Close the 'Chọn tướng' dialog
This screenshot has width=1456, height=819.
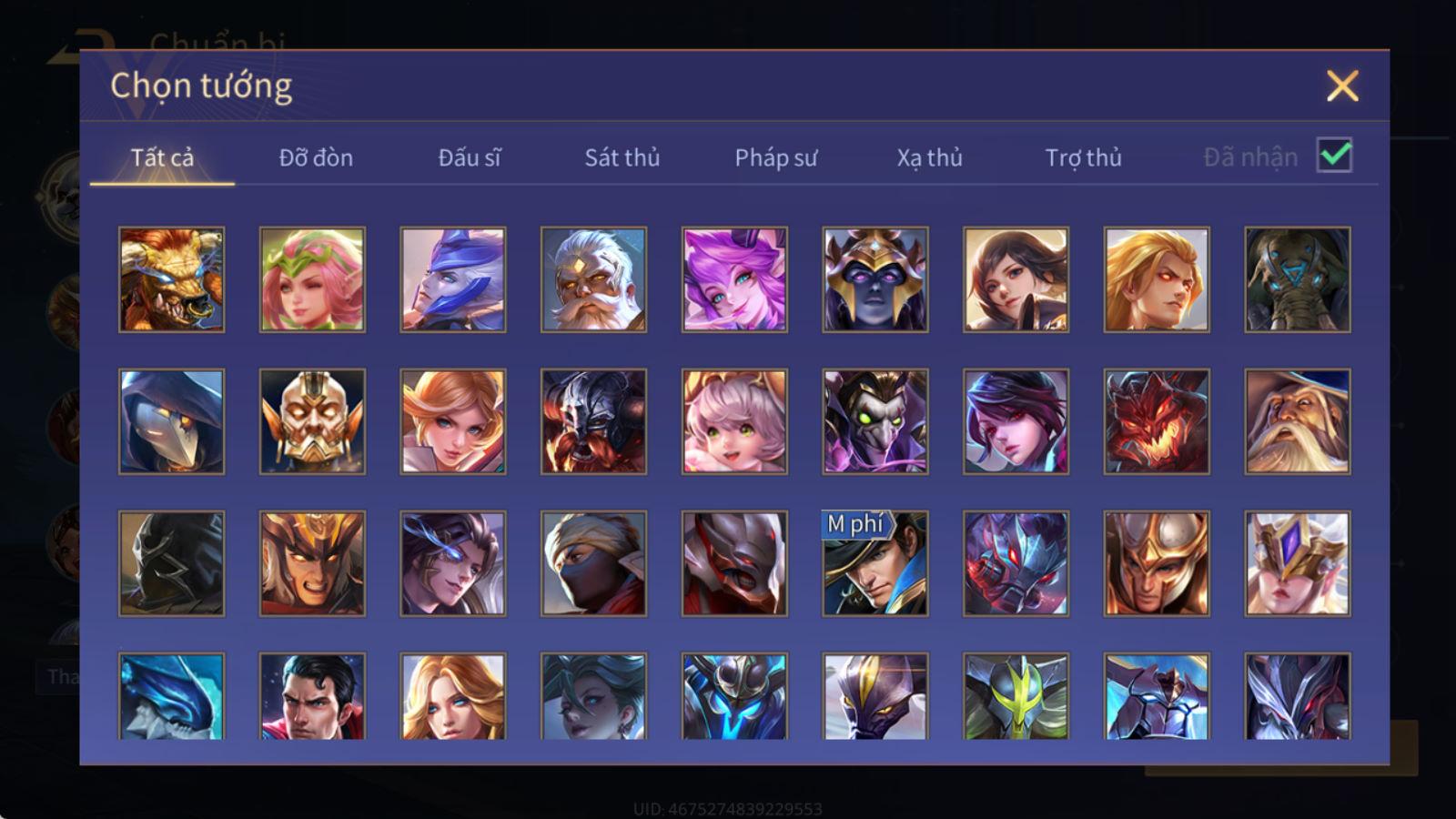point(1342,86)
